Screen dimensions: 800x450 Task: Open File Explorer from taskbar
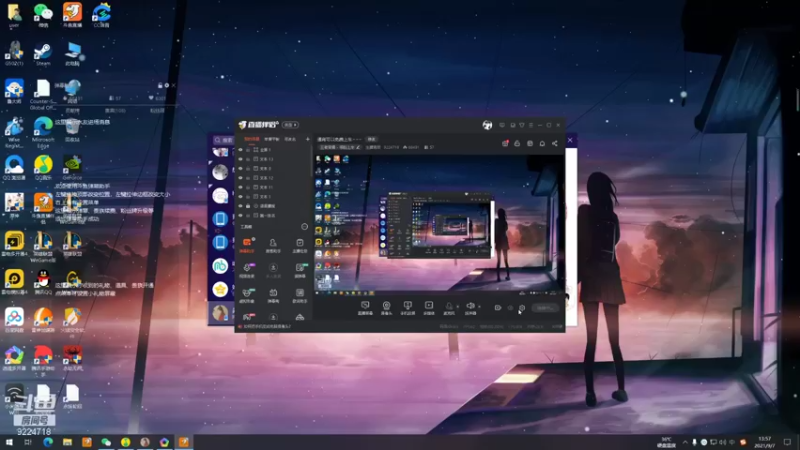pos(67,442)
